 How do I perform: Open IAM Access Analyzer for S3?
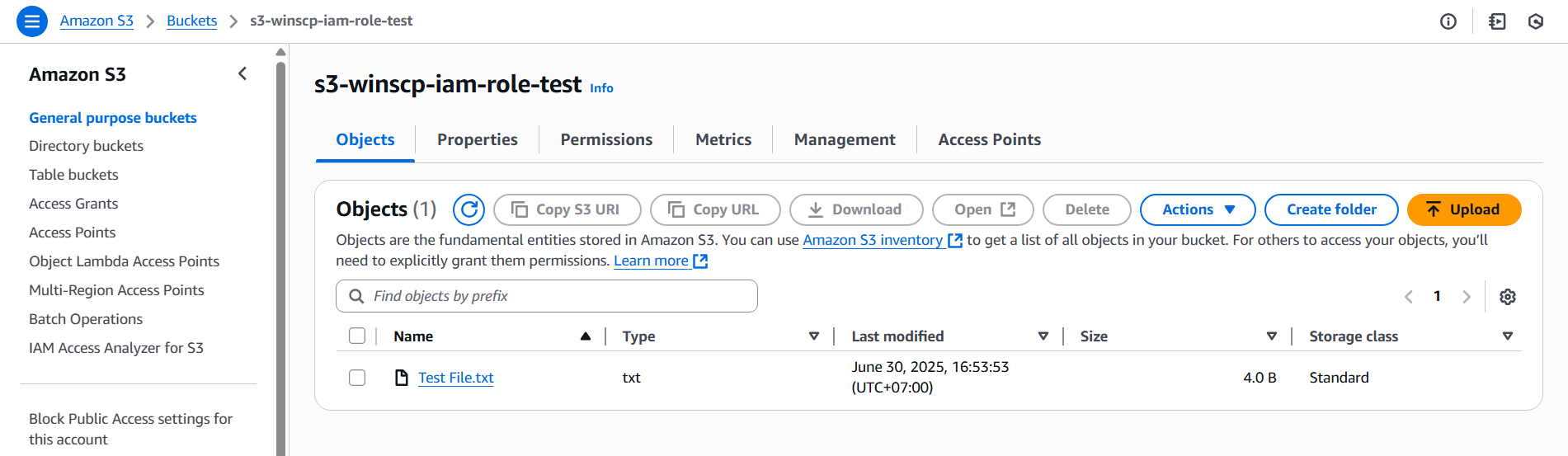(x=116, y=348)
